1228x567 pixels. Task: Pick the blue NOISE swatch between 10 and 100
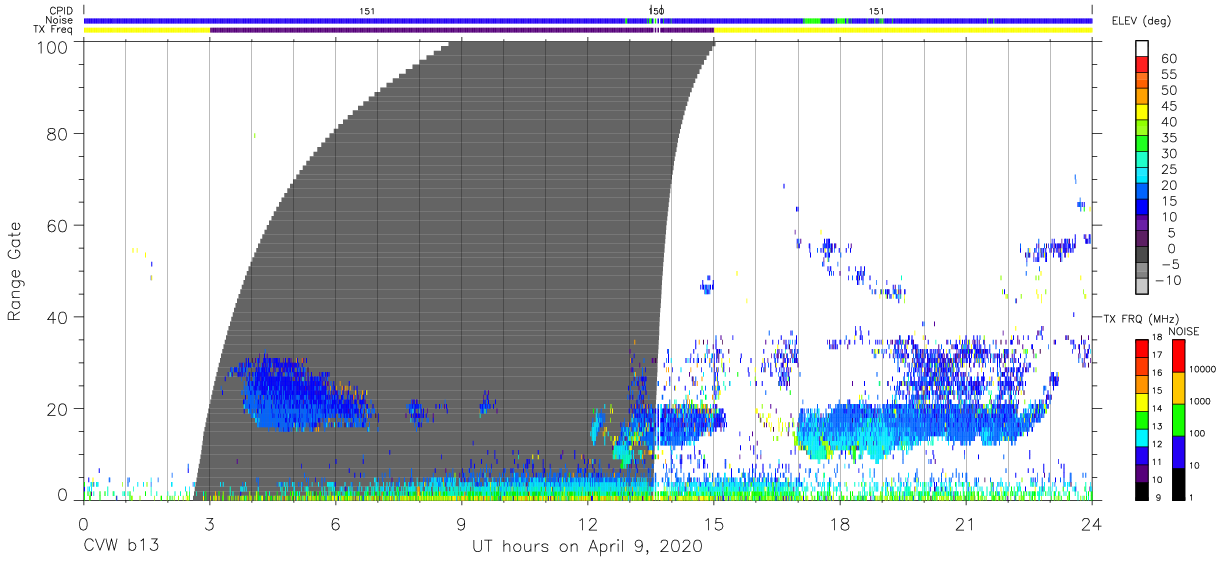(1178, 451)
